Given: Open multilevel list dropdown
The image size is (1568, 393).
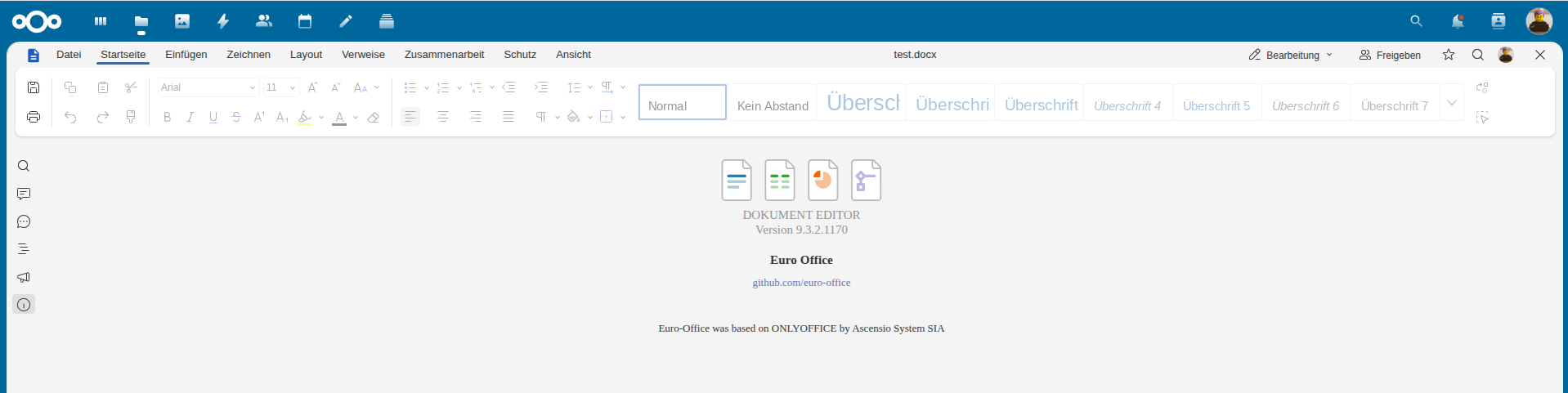Looking at the screenshot, I should 492,87.
